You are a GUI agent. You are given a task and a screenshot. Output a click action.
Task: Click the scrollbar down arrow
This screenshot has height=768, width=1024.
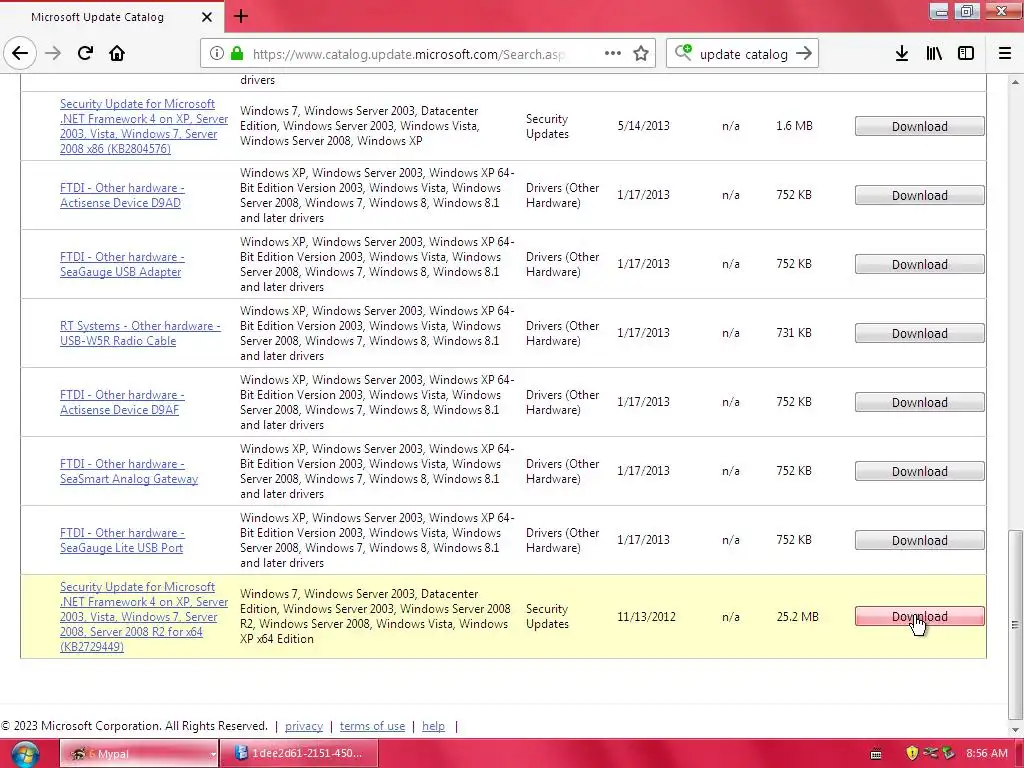click(x=1015, y=729)
